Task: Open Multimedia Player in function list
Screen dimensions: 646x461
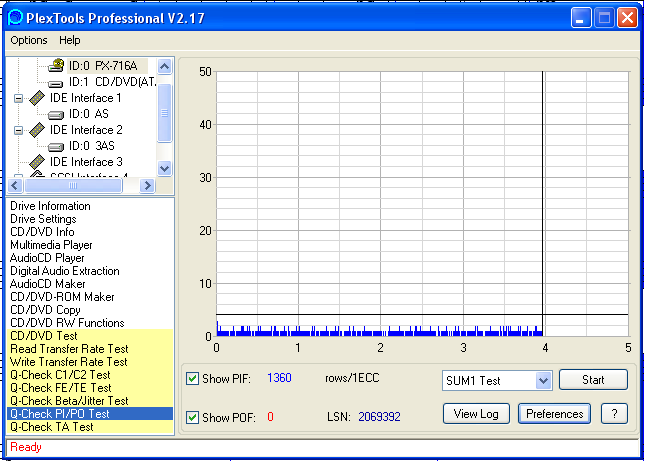Action: point(51,245)
